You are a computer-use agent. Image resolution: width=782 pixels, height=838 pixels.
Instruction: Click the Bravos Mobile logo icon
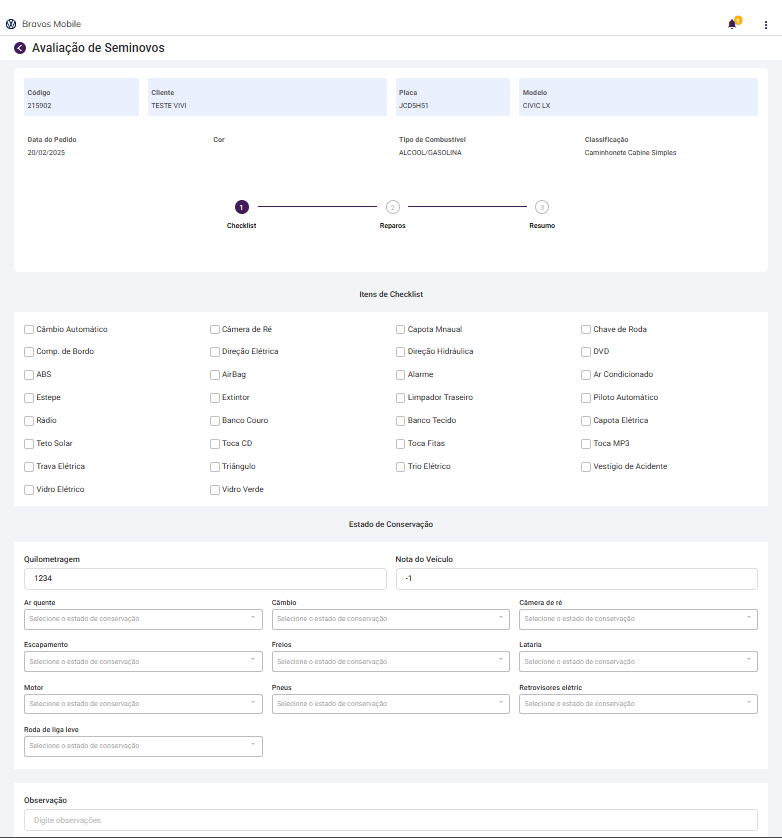pos(11,24)
